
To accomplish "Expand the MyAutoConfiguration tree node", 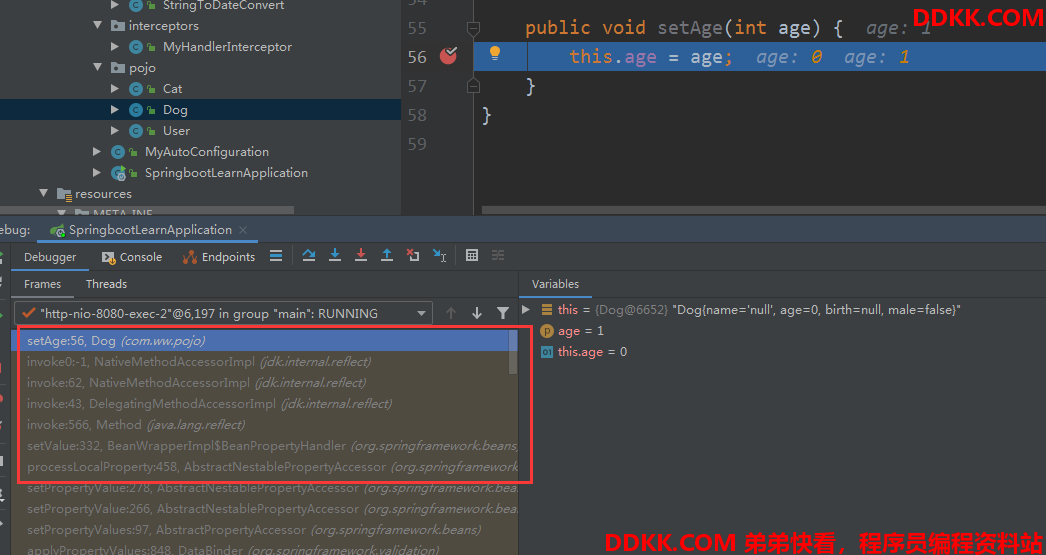I will click(97, 152).
